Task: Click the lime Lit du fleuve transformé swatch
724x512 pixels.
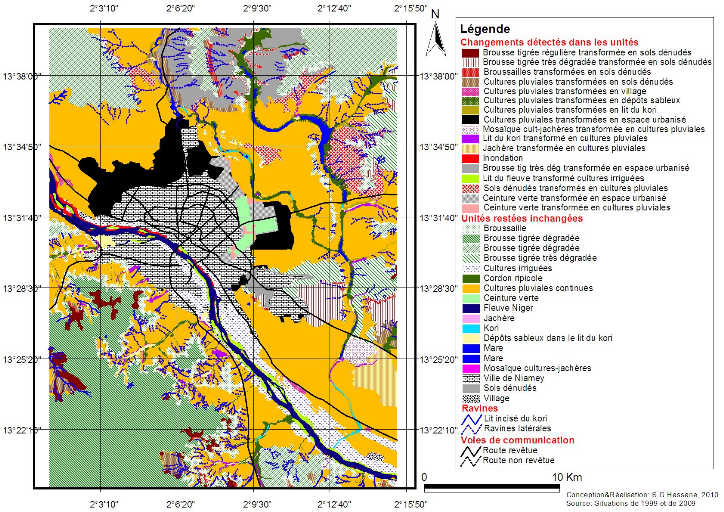Action: [x=471, y=178]
